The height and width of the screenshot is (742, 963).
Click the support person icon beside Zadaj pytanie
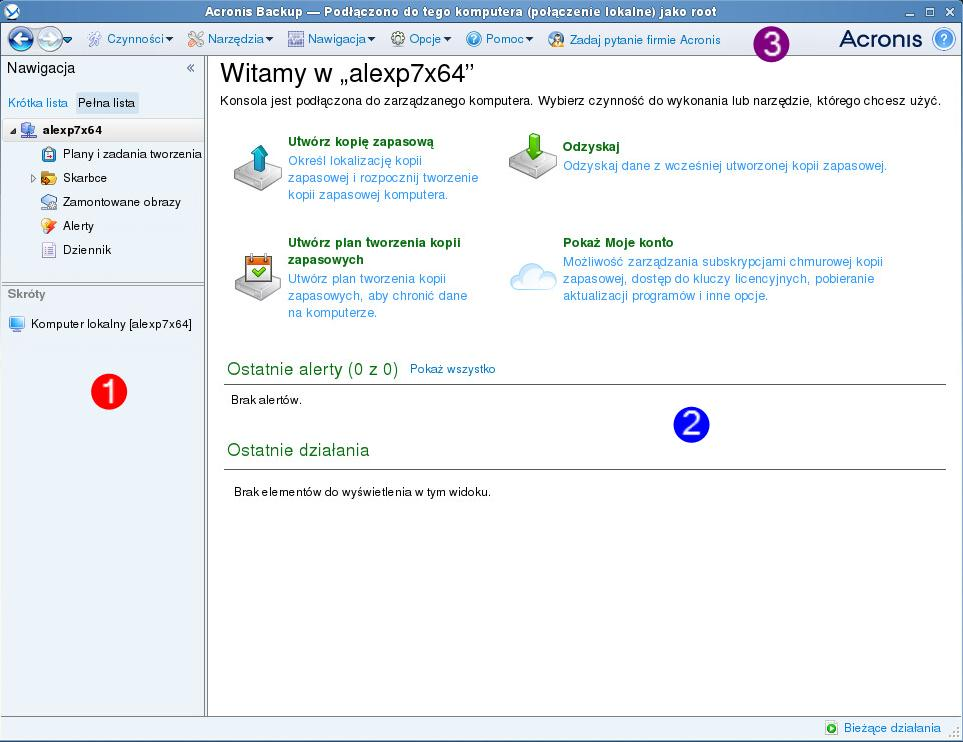click(x=556, y=39)
